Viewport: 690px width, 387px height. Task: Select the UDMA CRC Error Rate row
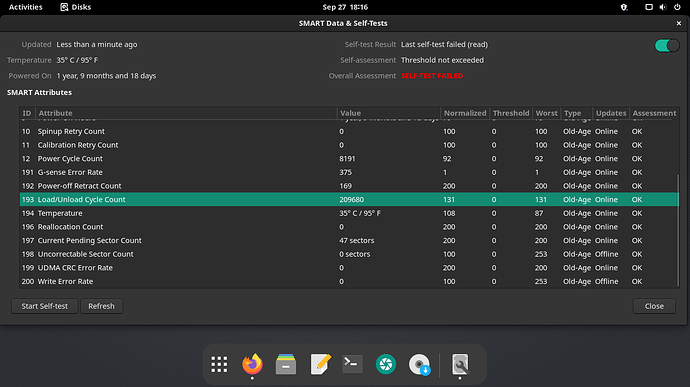349,268
